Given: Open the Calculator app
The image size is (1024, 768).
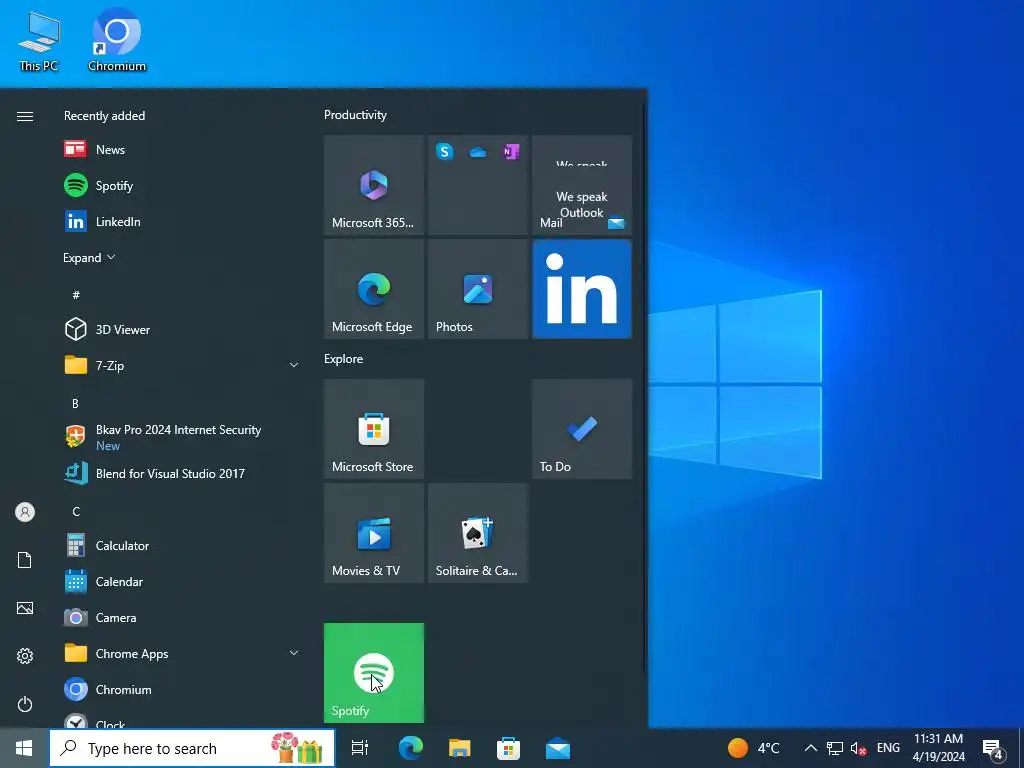Looking at the screenshot, I should [182, 545].
